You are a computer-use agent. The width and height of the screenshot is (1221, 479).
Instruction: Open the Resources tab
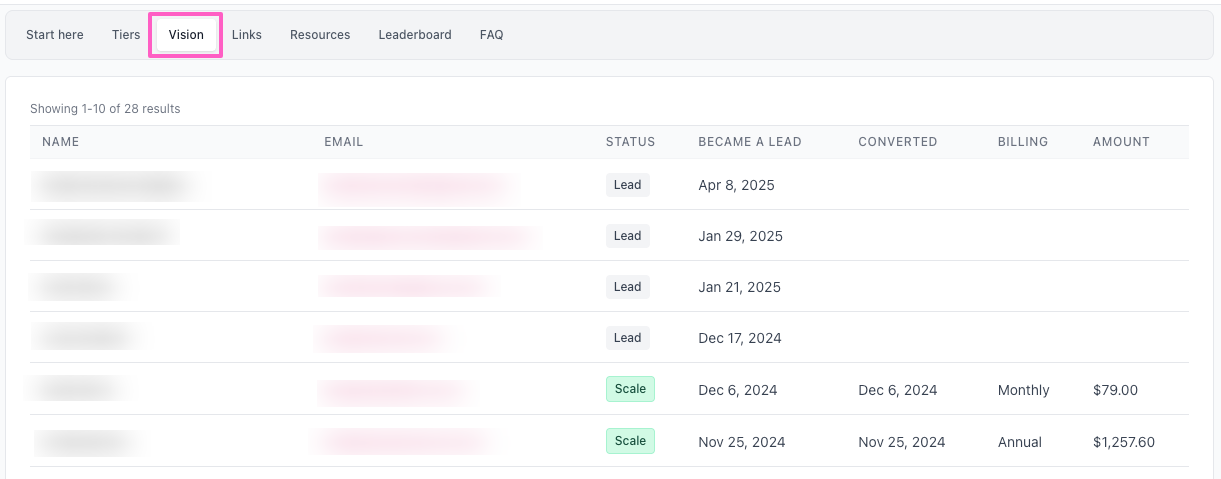(320, 35)
